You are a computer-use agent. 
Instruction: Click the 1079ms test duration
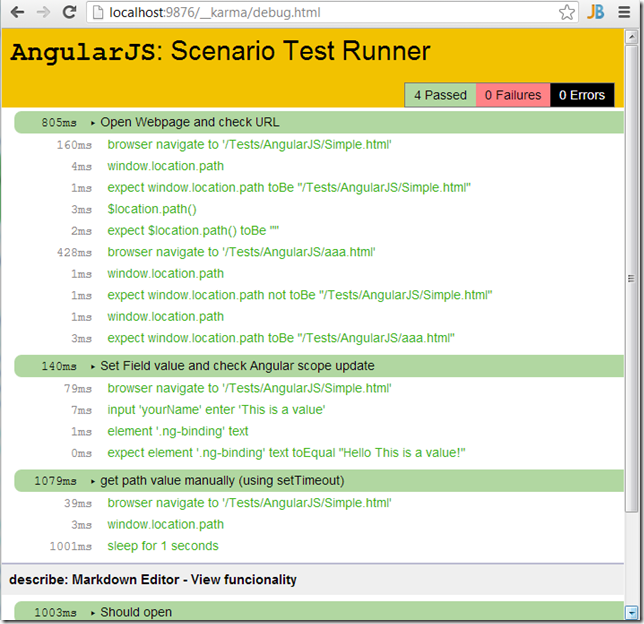click(x=55, y=481)
